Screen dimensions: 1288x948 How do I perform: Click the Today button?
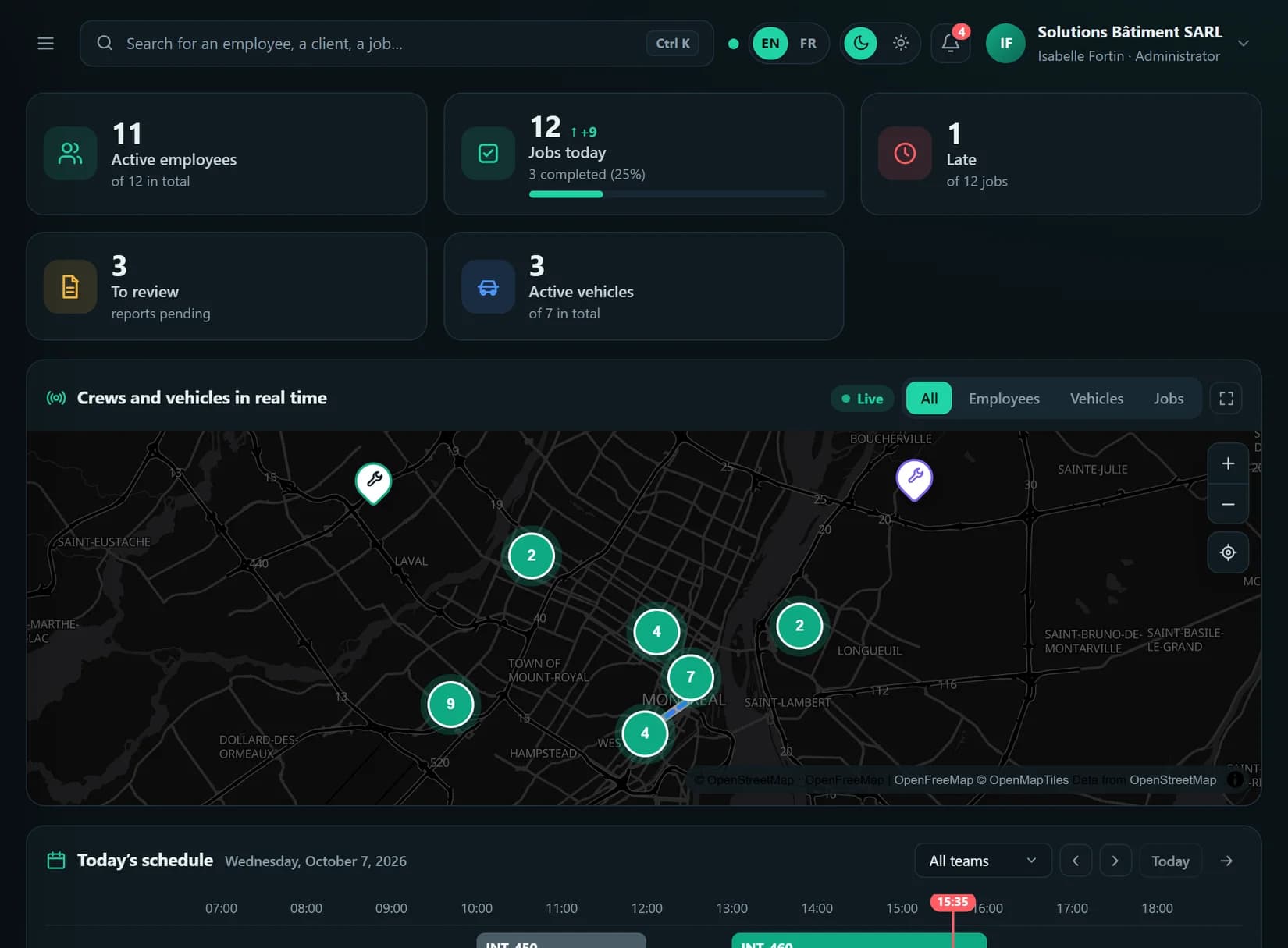coord(1170,861)
